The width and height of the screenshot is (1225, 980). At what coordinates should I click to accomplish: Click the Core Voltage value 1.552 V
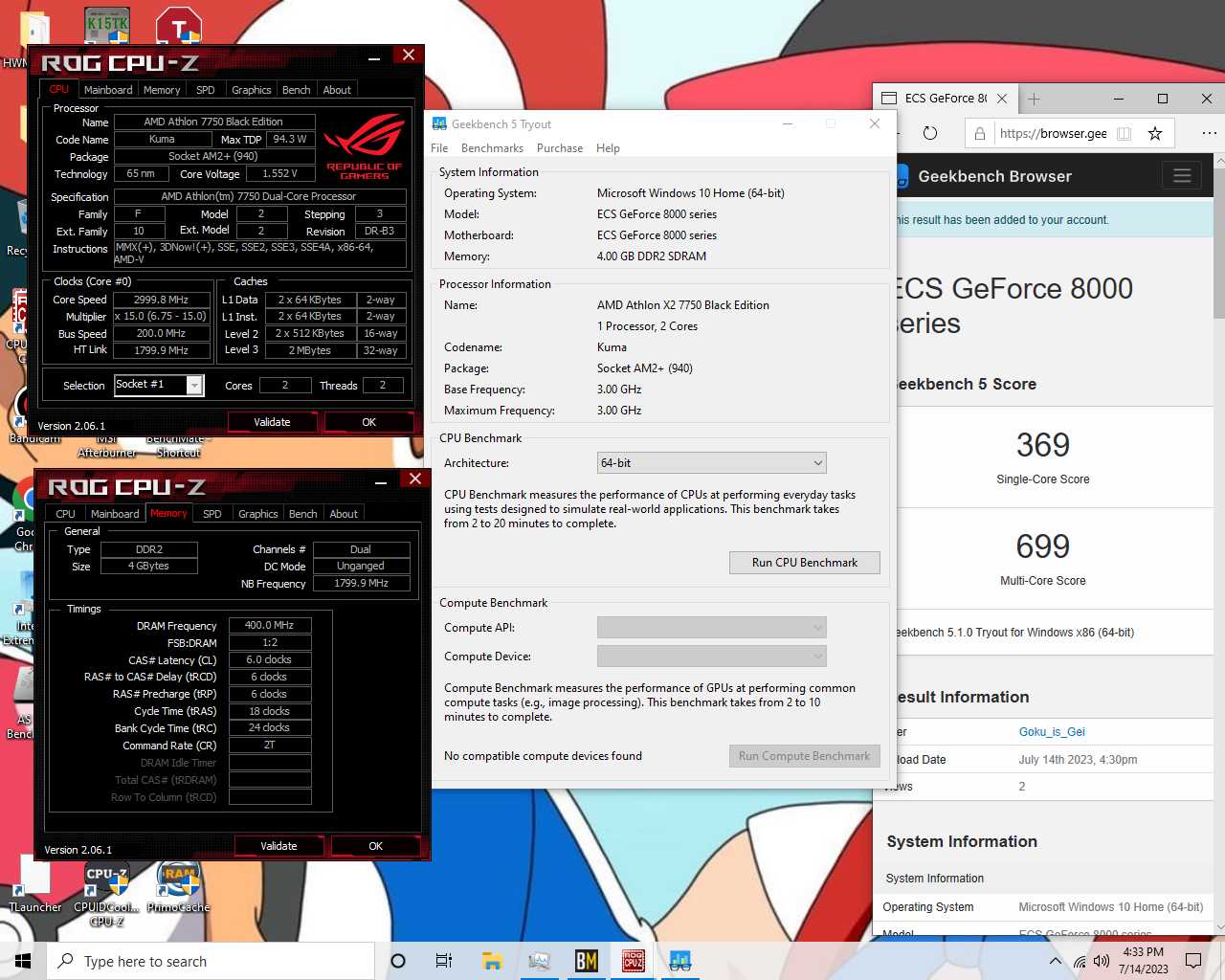point(279,174)
